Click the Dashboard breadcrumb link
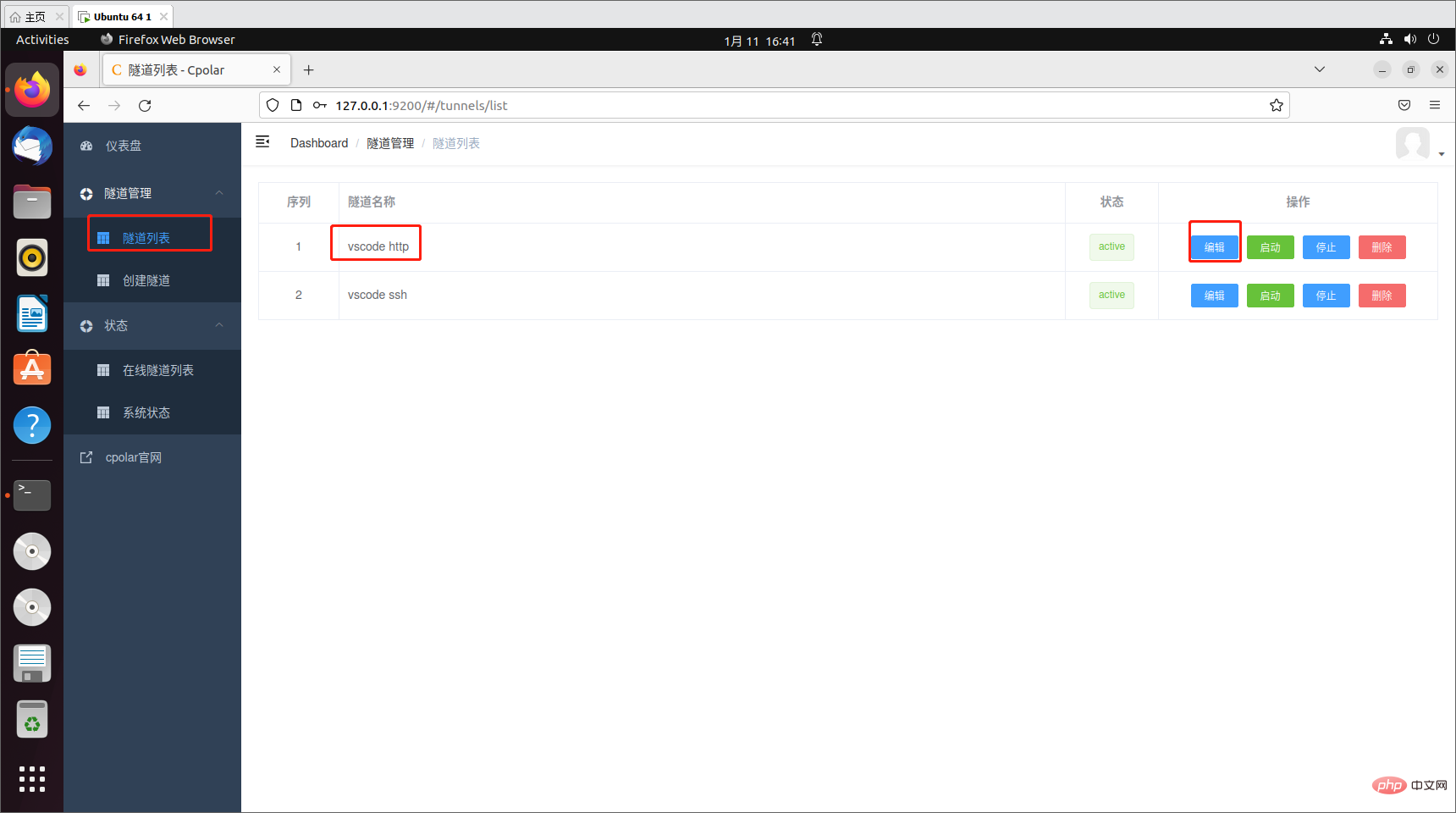The height and width of the screenshot is (813, 1456). pyautogui.click(x=319, y=143)
